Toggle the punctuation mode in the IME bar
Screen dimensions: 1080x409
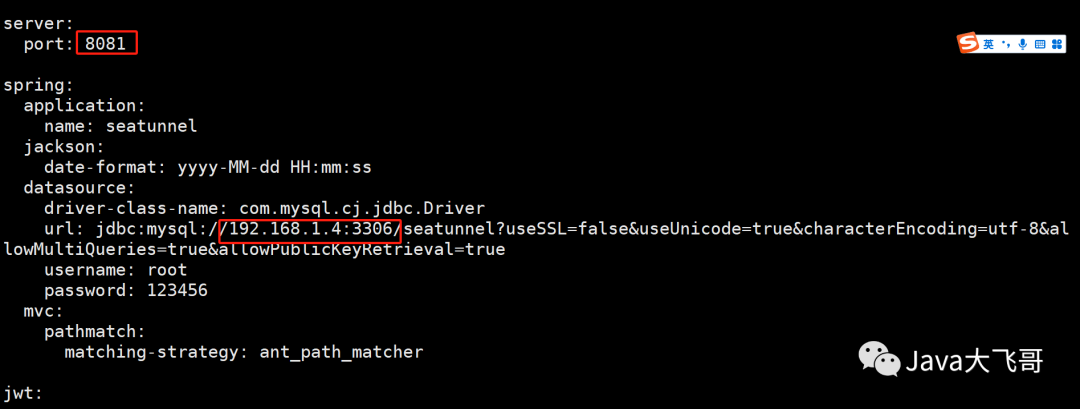(1005, 44)
